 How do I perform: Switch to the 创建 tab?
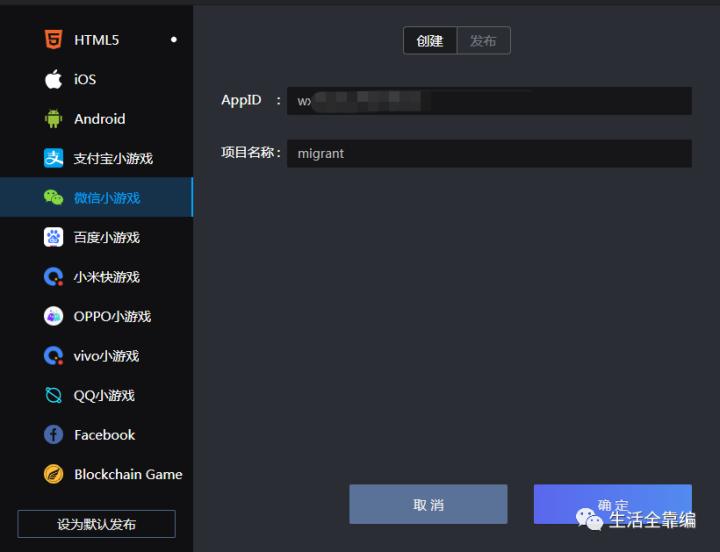[x=430, y=40]
